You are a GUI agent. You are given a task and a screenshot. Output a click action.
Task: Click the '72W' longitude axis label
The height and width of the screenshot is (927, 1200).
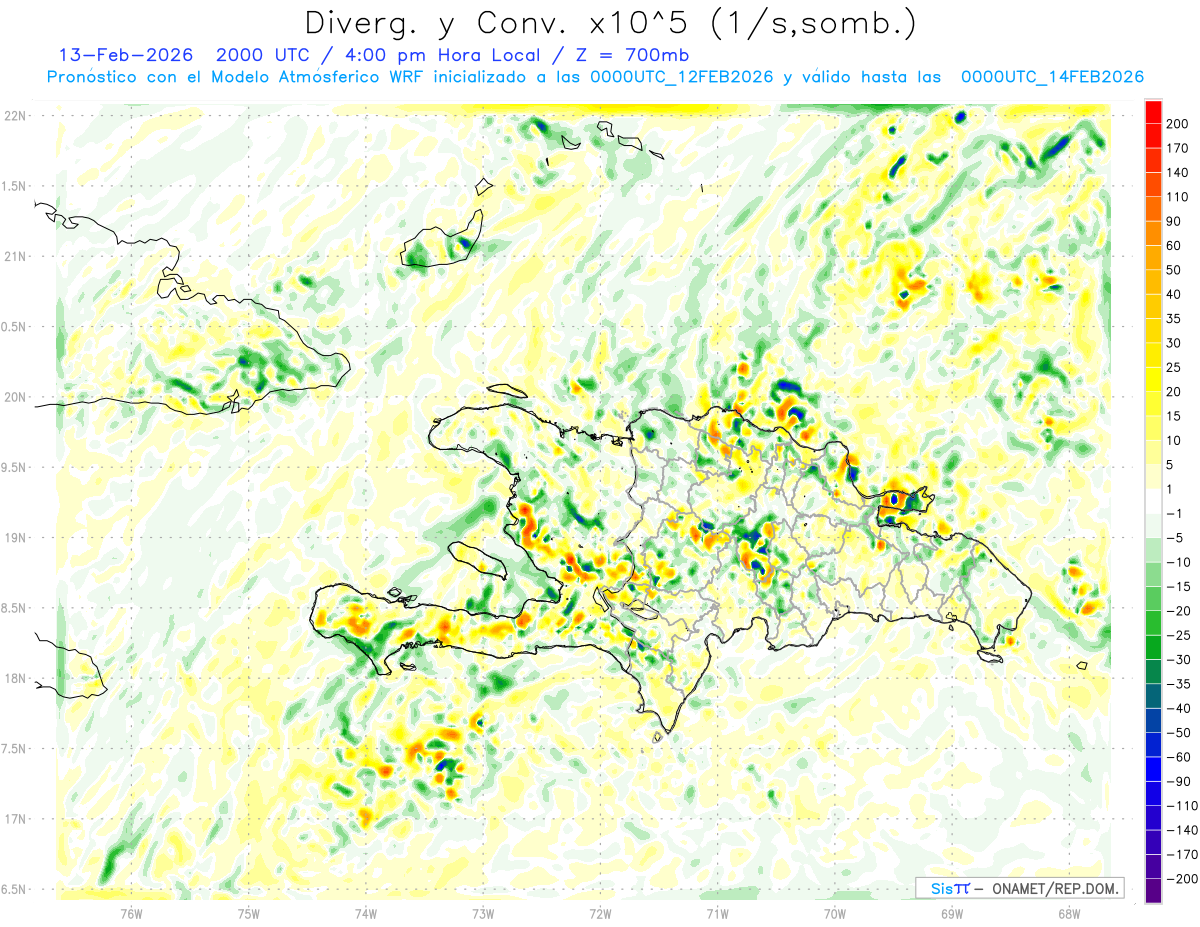coord(600,913)
